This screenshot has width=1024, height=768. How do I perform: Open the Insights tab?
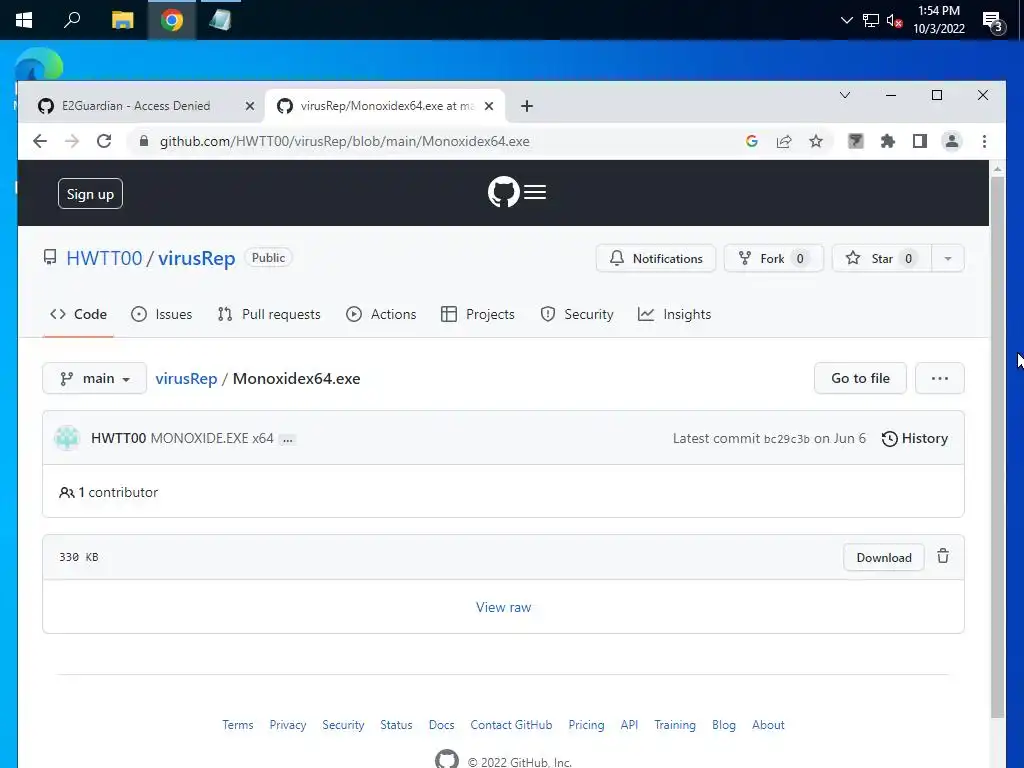point(675,314)
